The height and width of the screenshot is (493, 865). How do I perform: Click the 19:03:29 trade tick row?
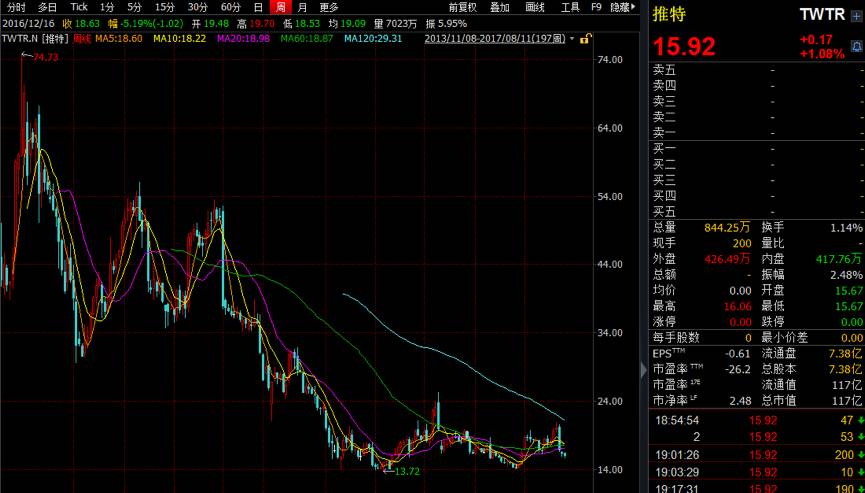(x=757, y=473)
